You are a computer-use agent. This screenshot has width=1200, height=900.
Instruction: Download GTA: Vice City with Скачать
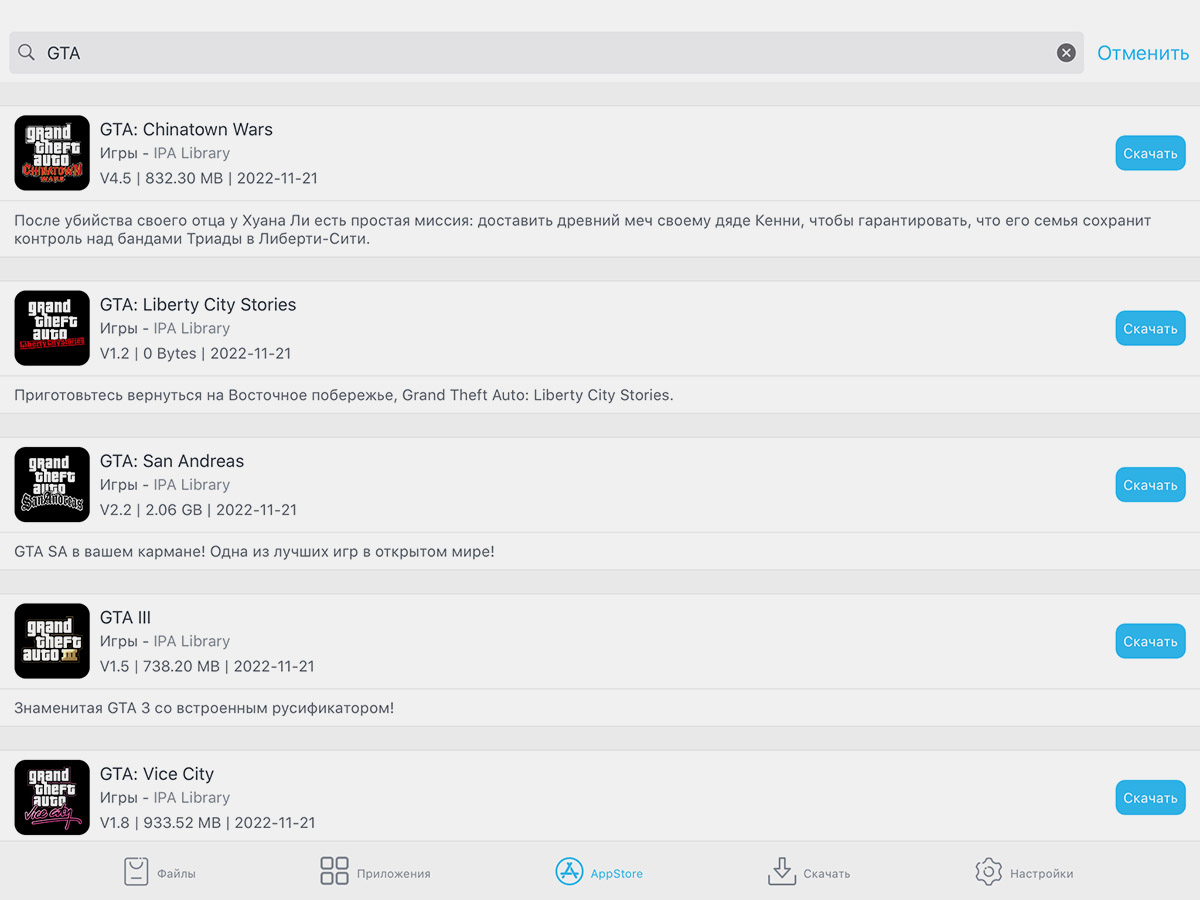(1150, 797)
